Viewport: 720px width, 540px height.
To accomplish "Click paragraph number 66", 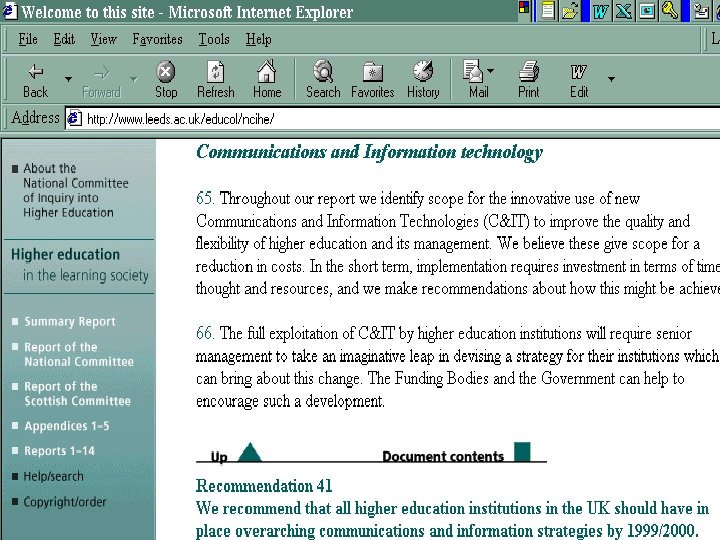I will tap(205, 333).
